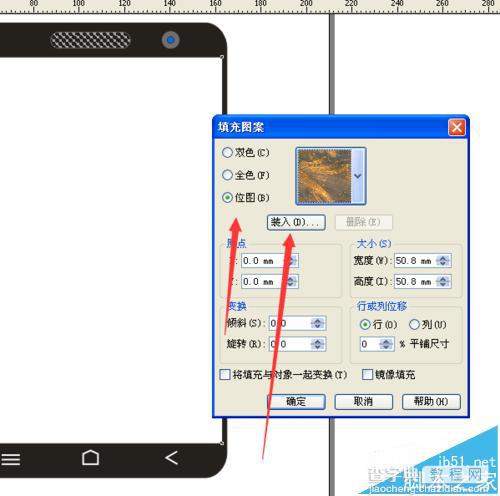
Task: Click the 旋转 rotate spinner arrows
Action: click(318, 344)
